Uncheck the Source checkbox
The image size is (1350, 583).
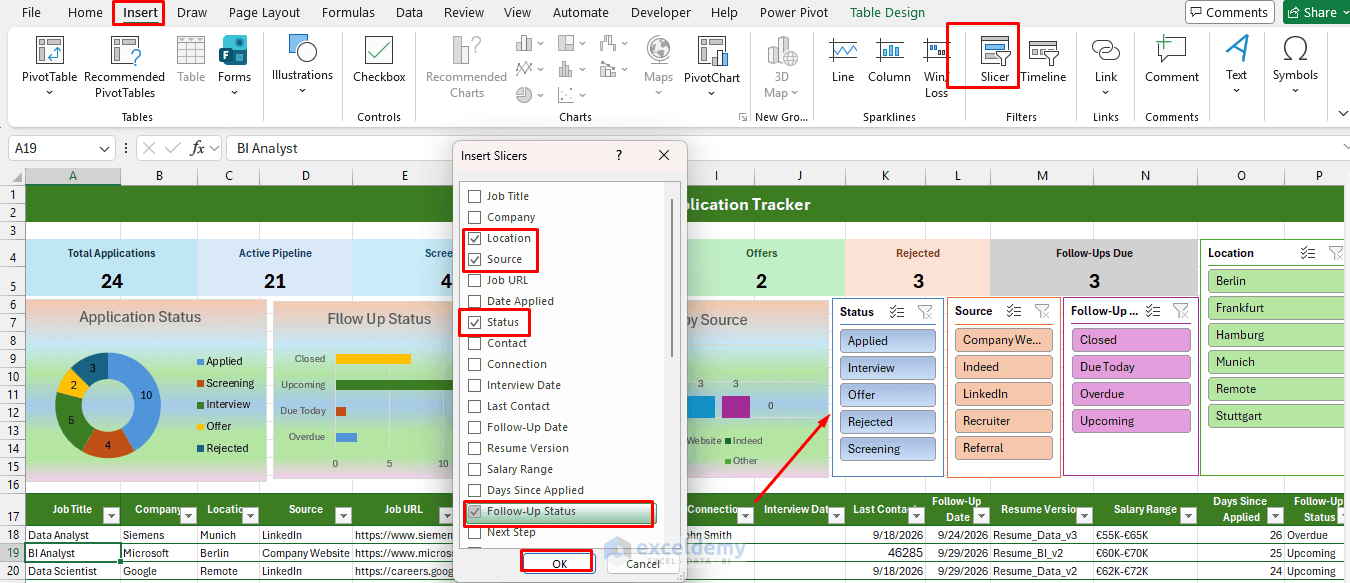coord(475,259)
